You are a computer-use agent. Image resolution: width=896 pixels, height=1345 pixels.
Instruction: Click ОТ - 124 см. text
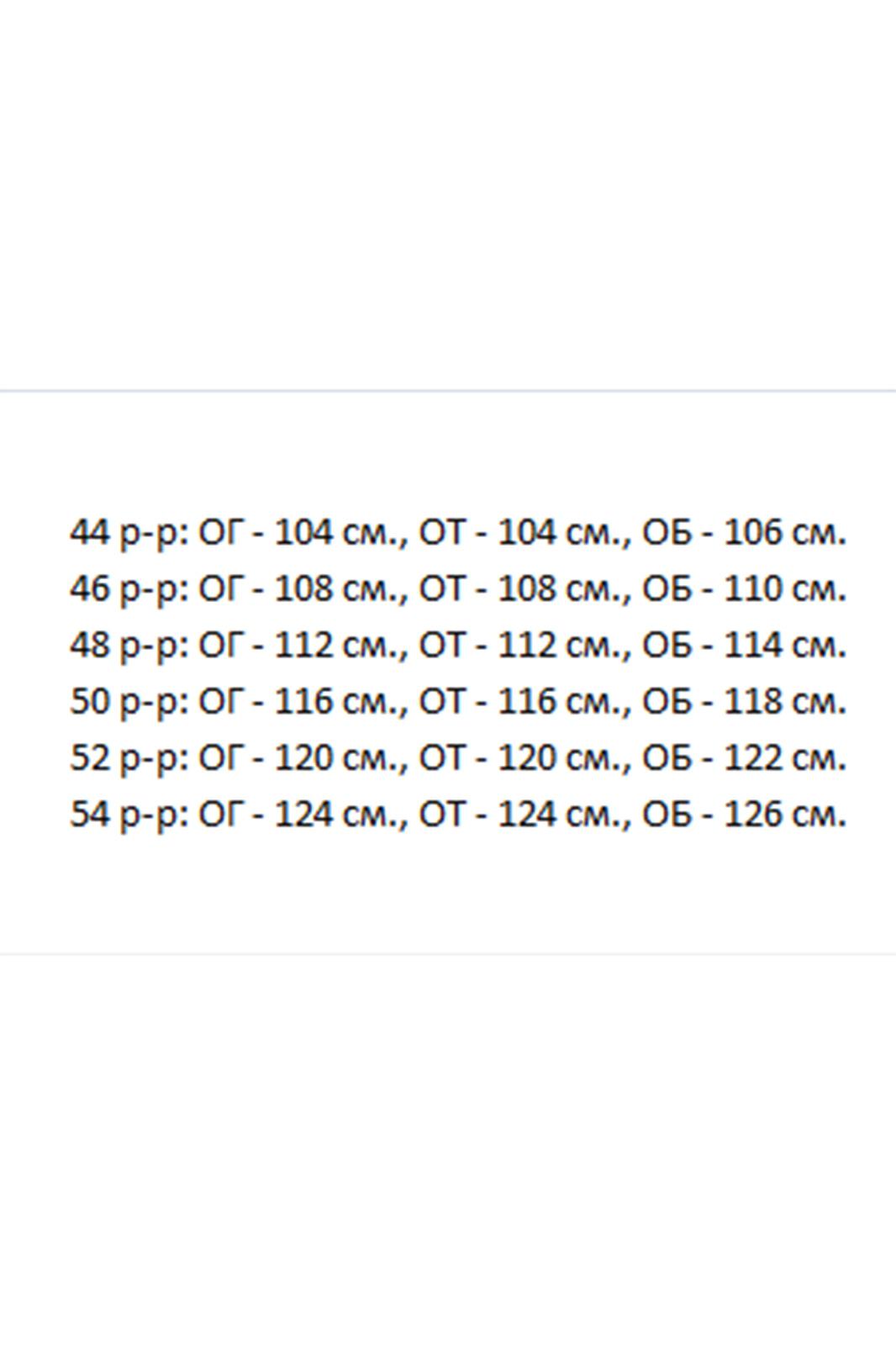coord(523,814)
